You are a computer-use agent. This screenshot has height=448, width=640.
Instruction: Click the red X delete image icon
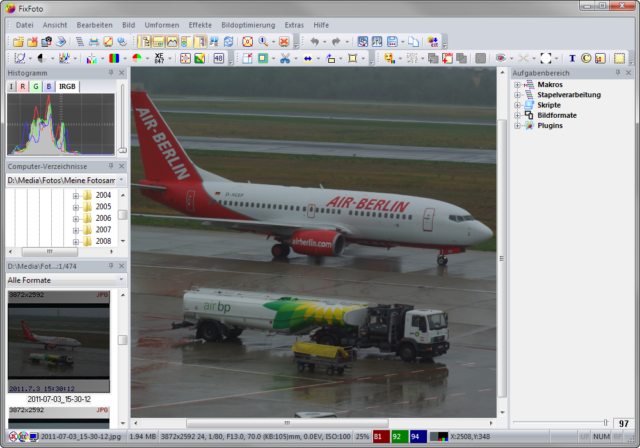(x=284, y=42)
